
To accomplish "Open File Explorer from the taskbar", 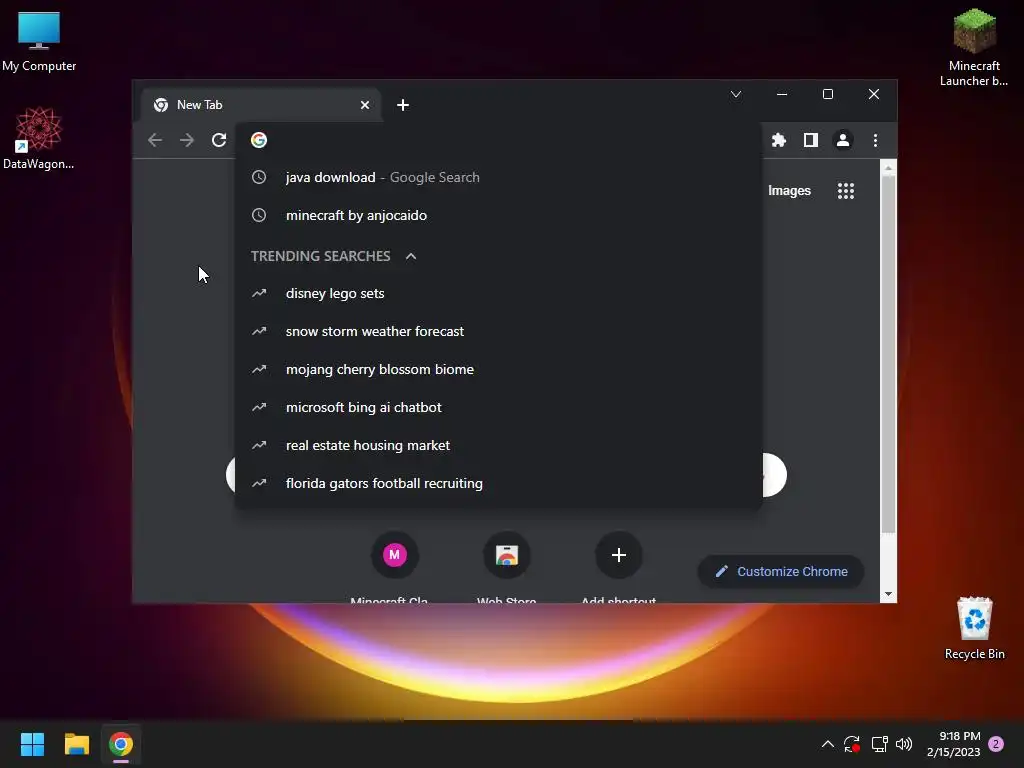I will [76, 744].
